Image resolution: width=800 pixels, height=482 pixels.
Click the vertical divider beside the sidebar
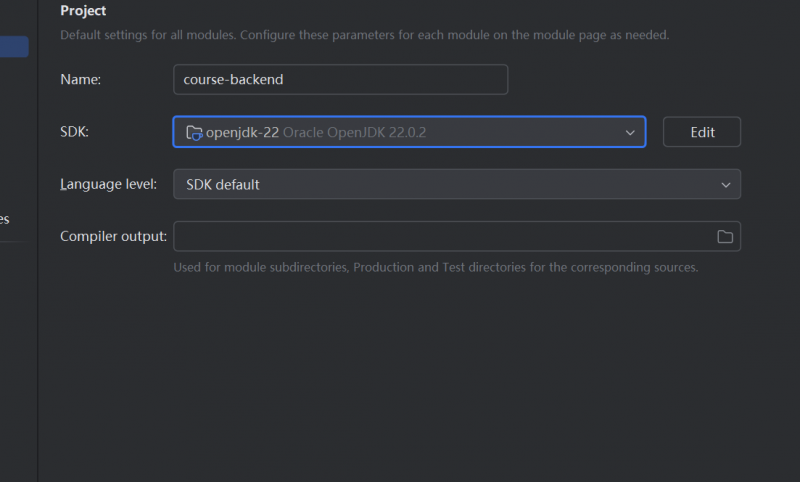pos(38,300)
